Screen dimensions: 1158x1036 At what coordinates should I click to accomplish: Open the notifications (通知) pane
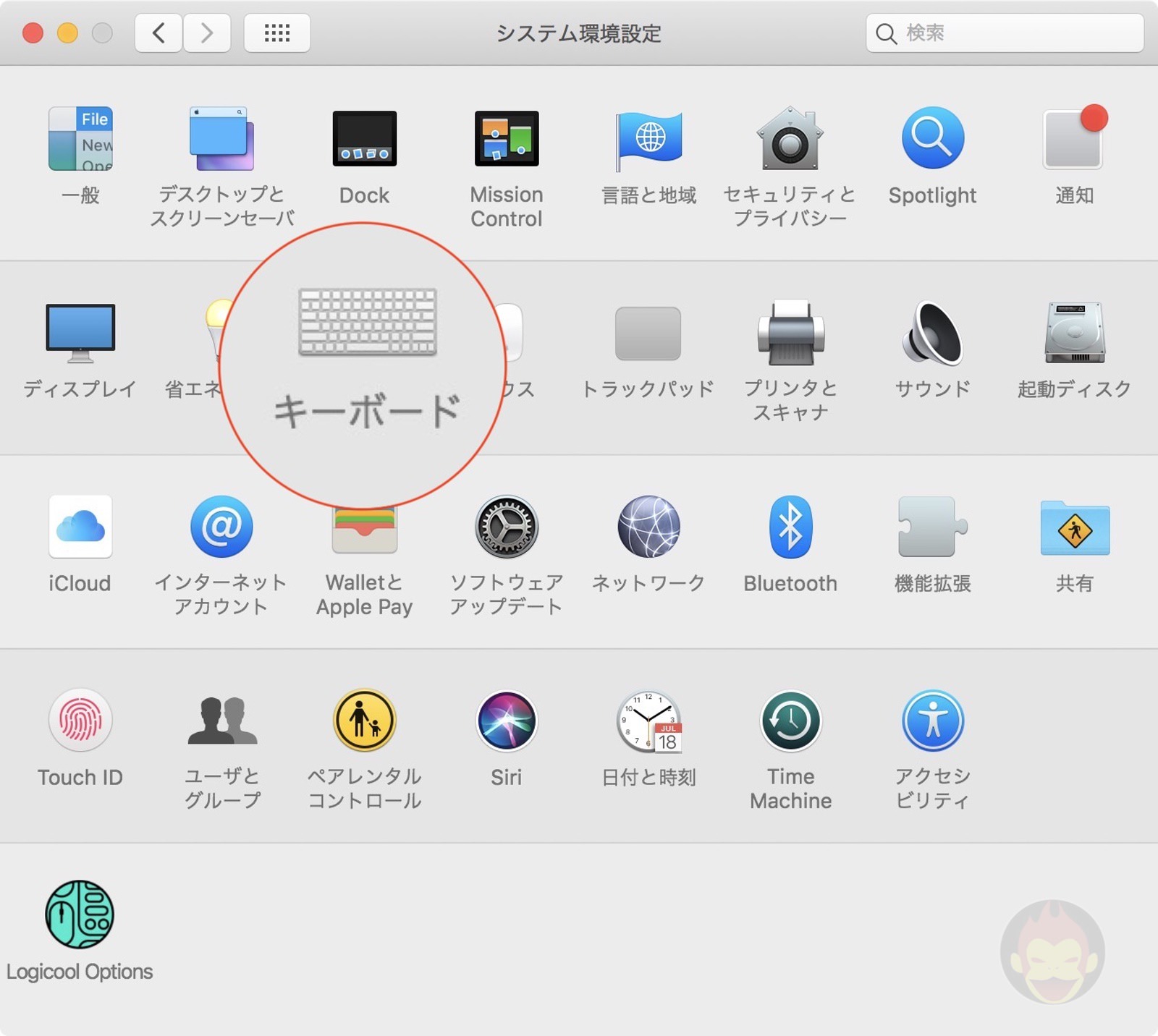[x=1074, y=139]
